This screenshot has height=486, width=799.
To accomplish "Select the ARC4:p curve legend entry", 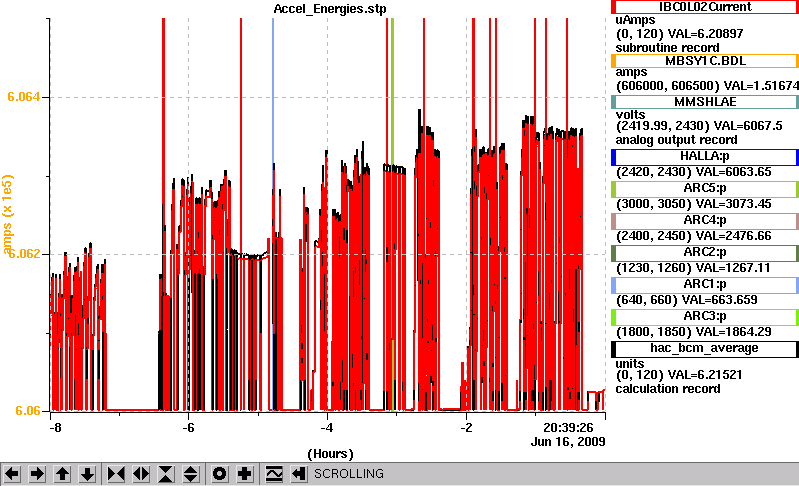I will click(x=705, y=221).
